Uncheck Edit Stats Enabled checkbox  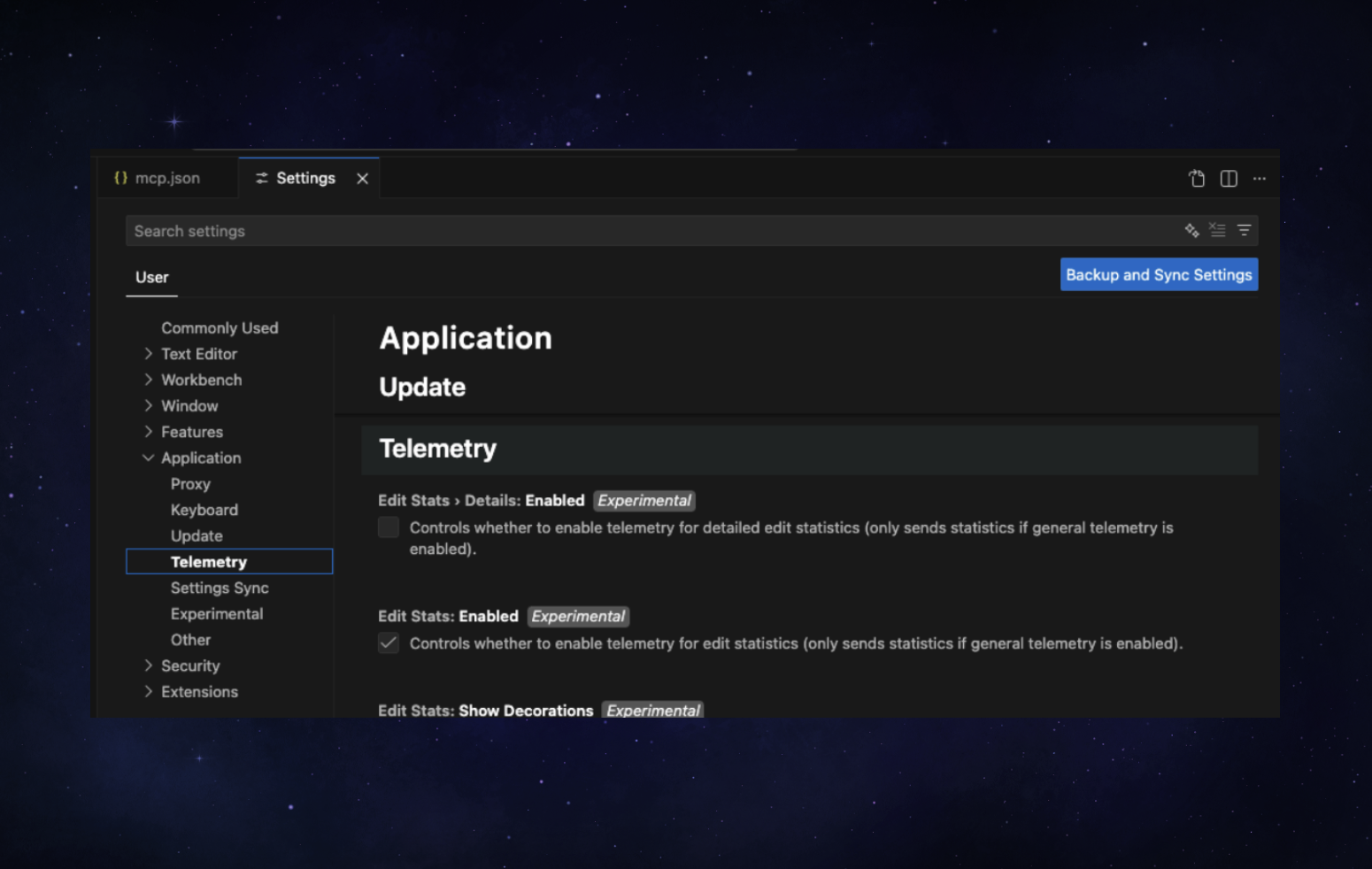pos(389,643)
